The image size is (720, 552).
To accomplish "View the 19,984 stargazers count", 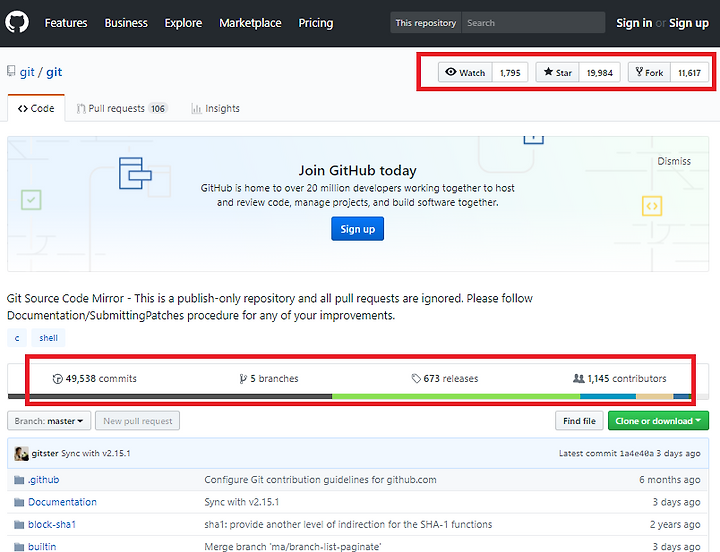I will [x=600, y=73].
